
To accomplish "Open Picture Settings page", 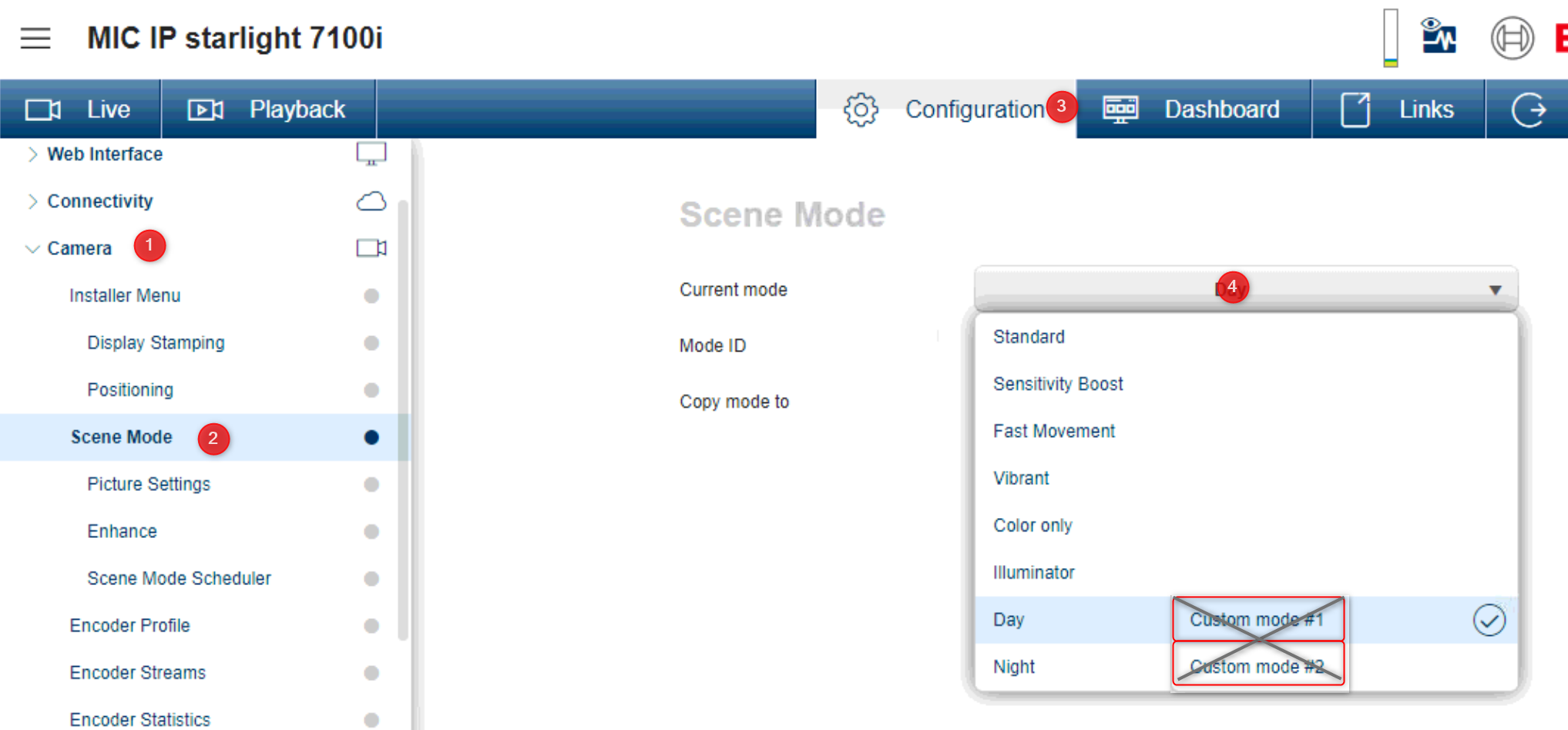I will [x=149, y=484].
